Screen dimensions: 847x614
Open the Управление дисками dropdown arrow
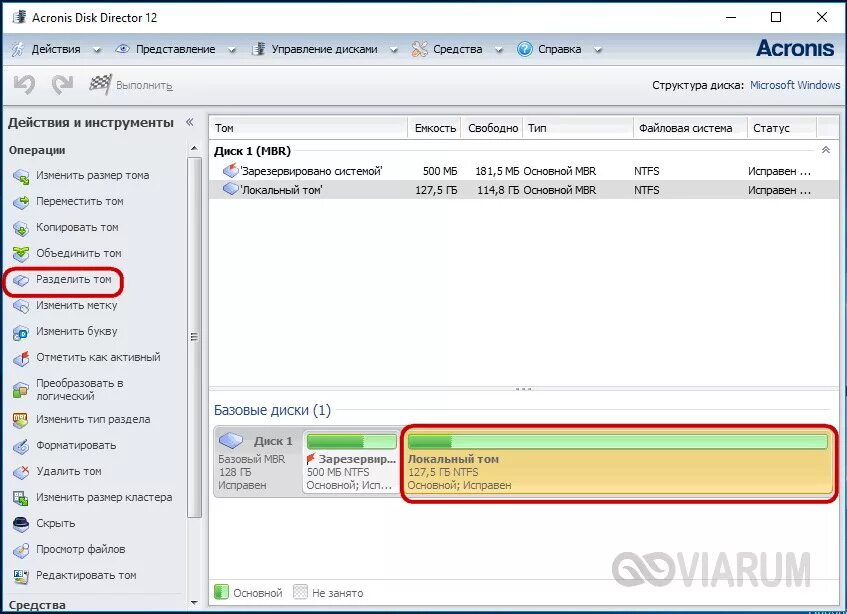click(394, 50)
